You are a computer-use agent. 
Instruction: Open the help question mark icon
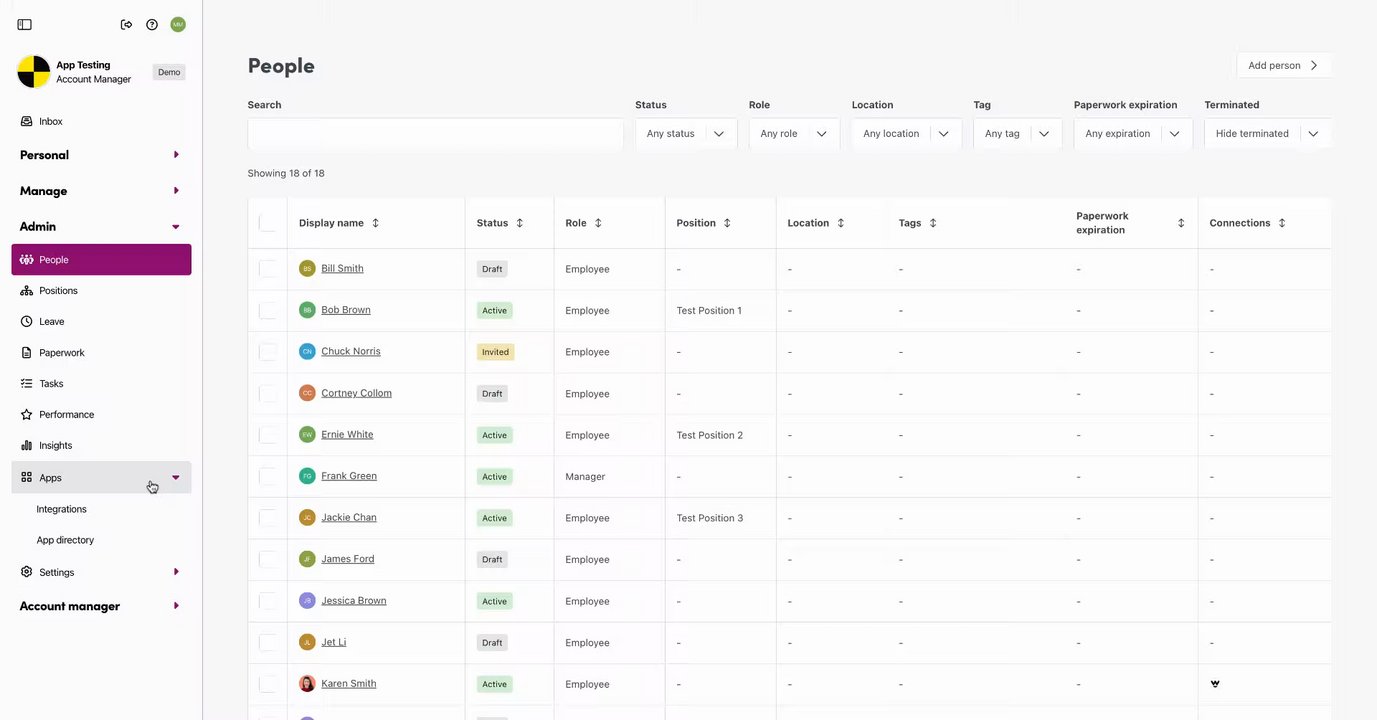152,24
